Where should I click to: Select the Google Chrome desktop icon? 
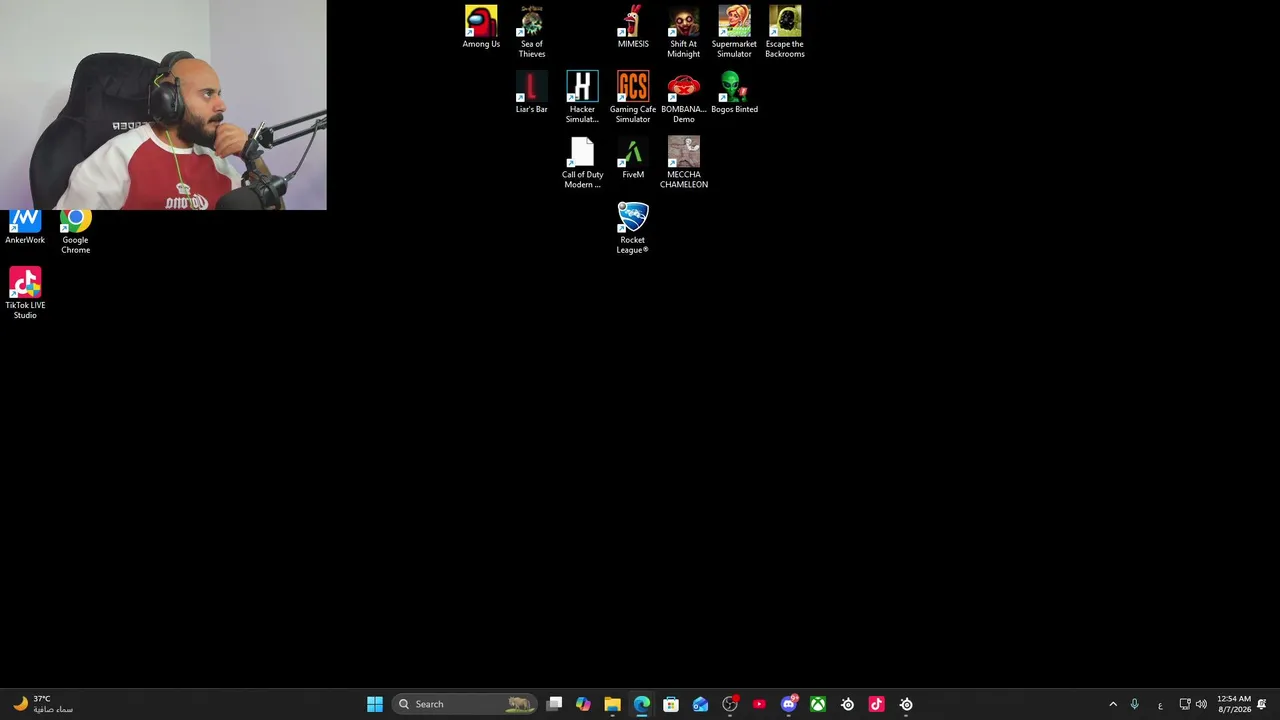tap(76, 231)
